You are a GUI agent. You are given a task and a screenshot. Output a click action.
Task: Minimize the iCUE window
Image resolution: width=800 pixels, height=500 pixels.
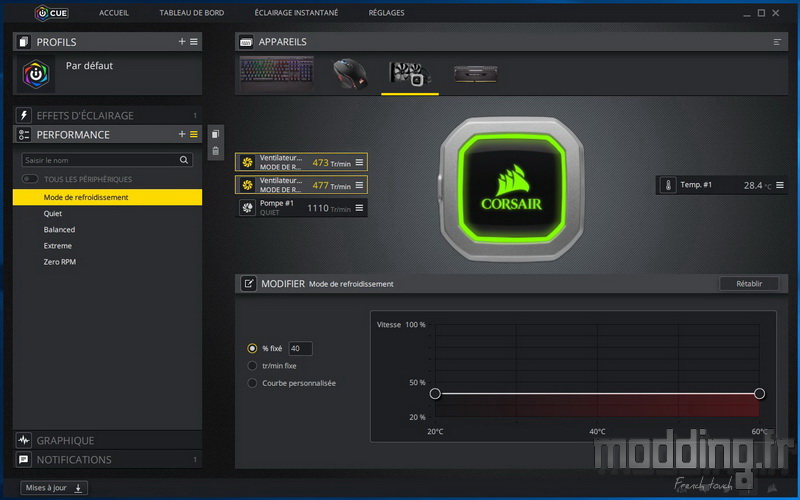(746, 14)
